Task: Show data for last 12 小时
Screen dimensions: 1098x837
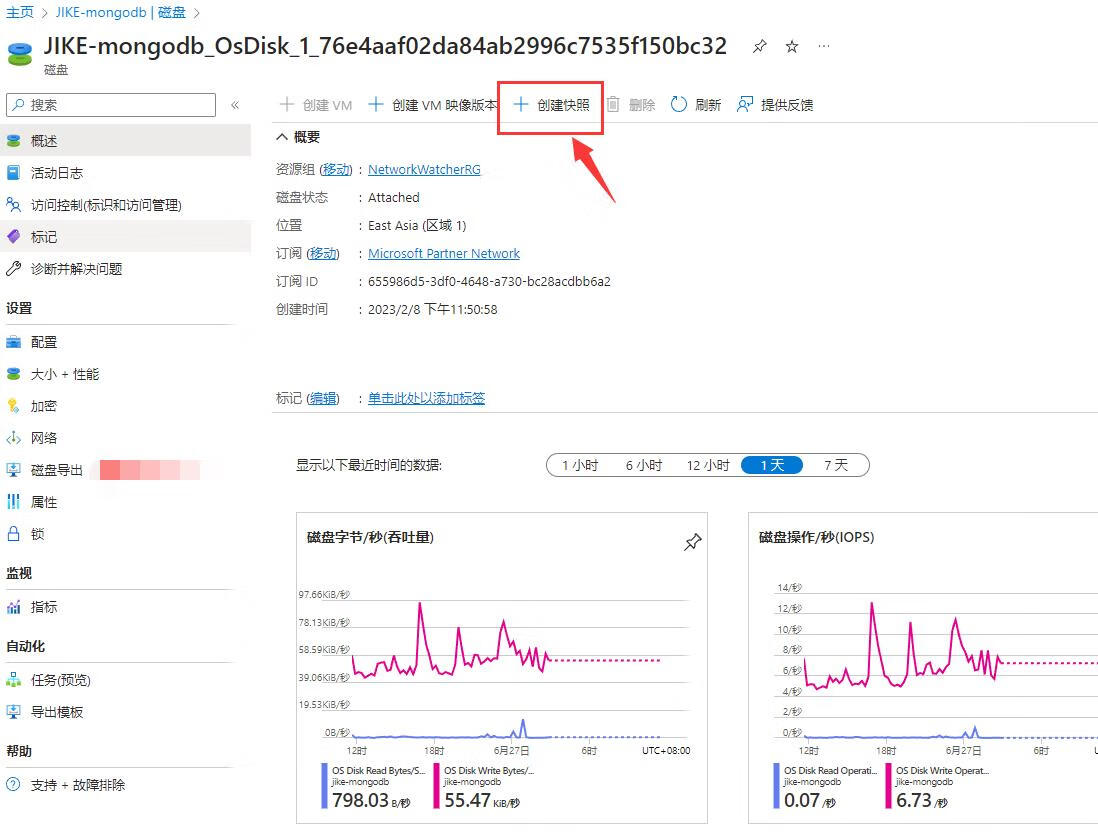Action: click(708, 465)
